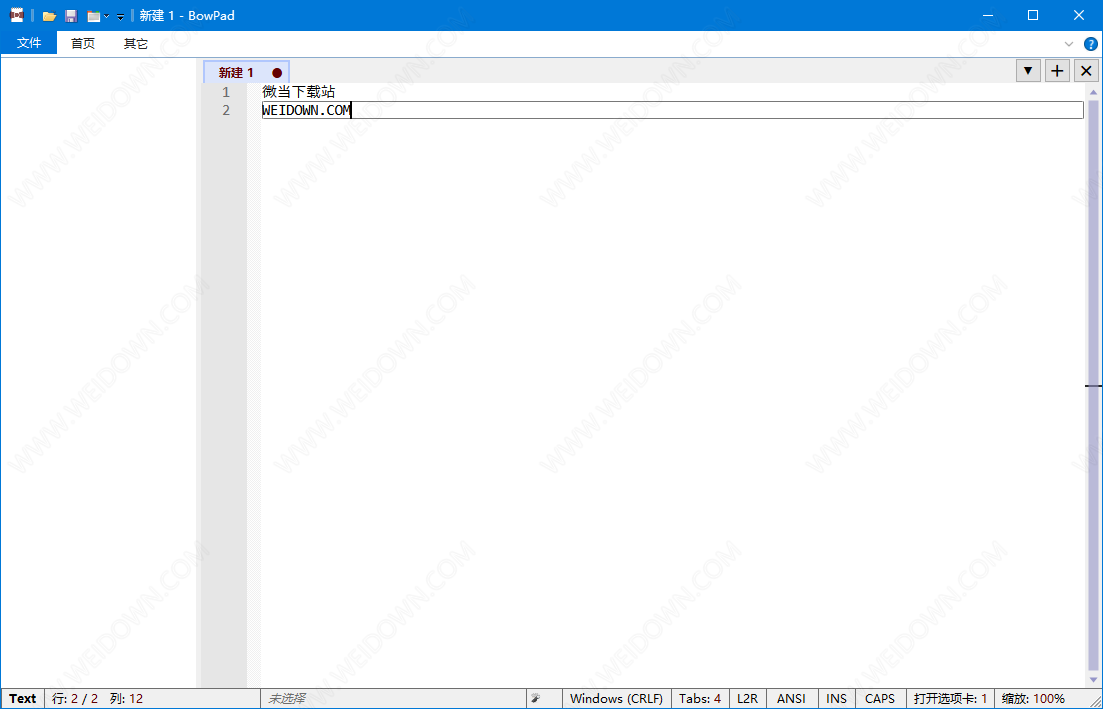Click the CAPS lock indicator in status bar
The image size is (1103, 709).
click(x=880, y=698)
